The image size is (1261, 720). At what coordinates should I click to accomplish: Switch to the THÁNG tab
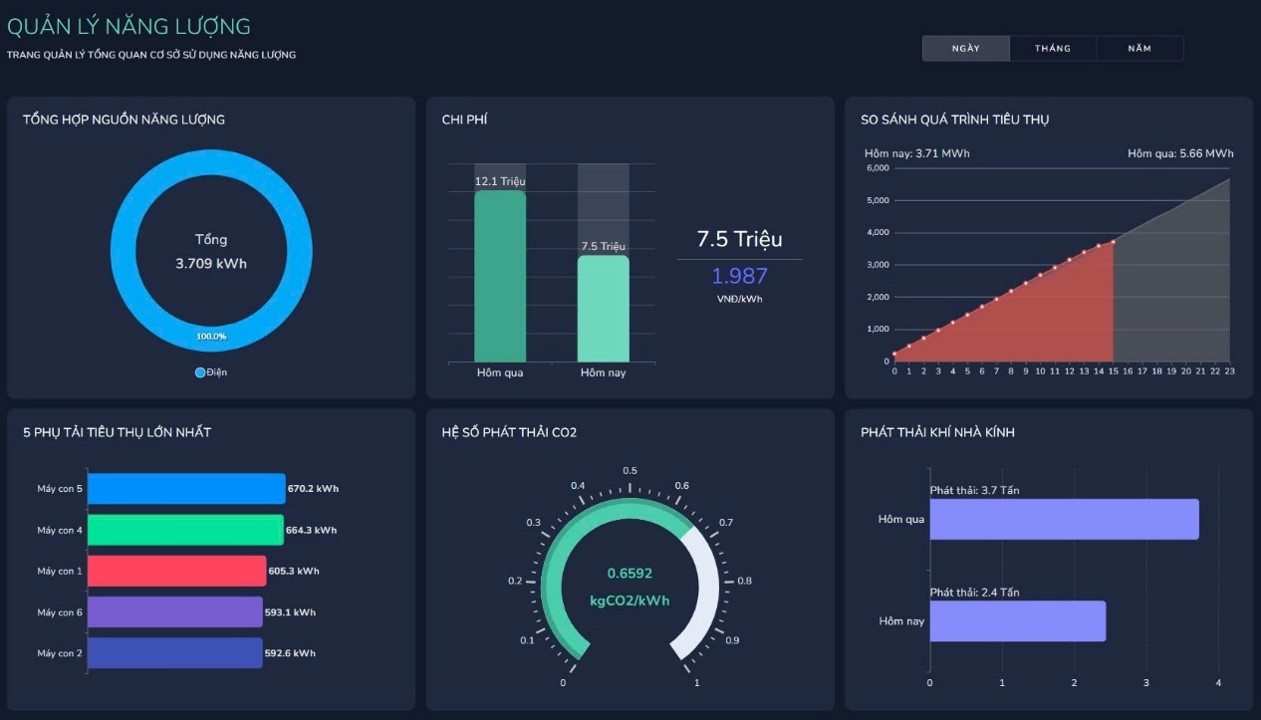pyautogui.click(x=1053, y=48)
